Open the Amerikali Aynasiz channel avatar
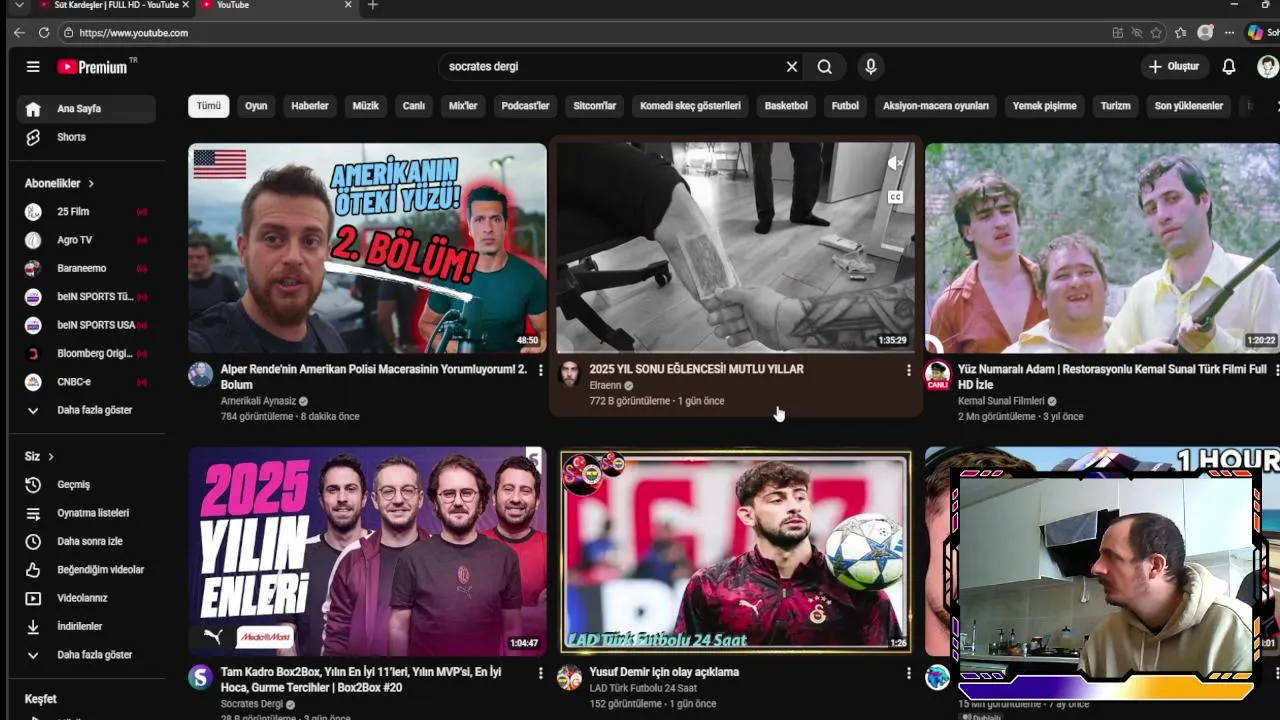Screen dimensions: 1280x720 point(201,375)
